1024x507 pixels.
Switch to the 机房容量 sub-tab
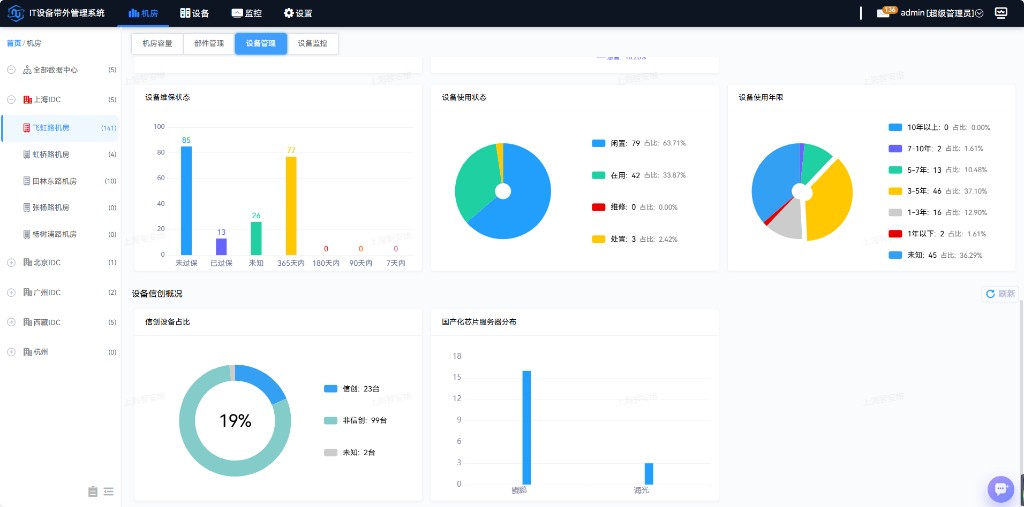coord(157,44)
